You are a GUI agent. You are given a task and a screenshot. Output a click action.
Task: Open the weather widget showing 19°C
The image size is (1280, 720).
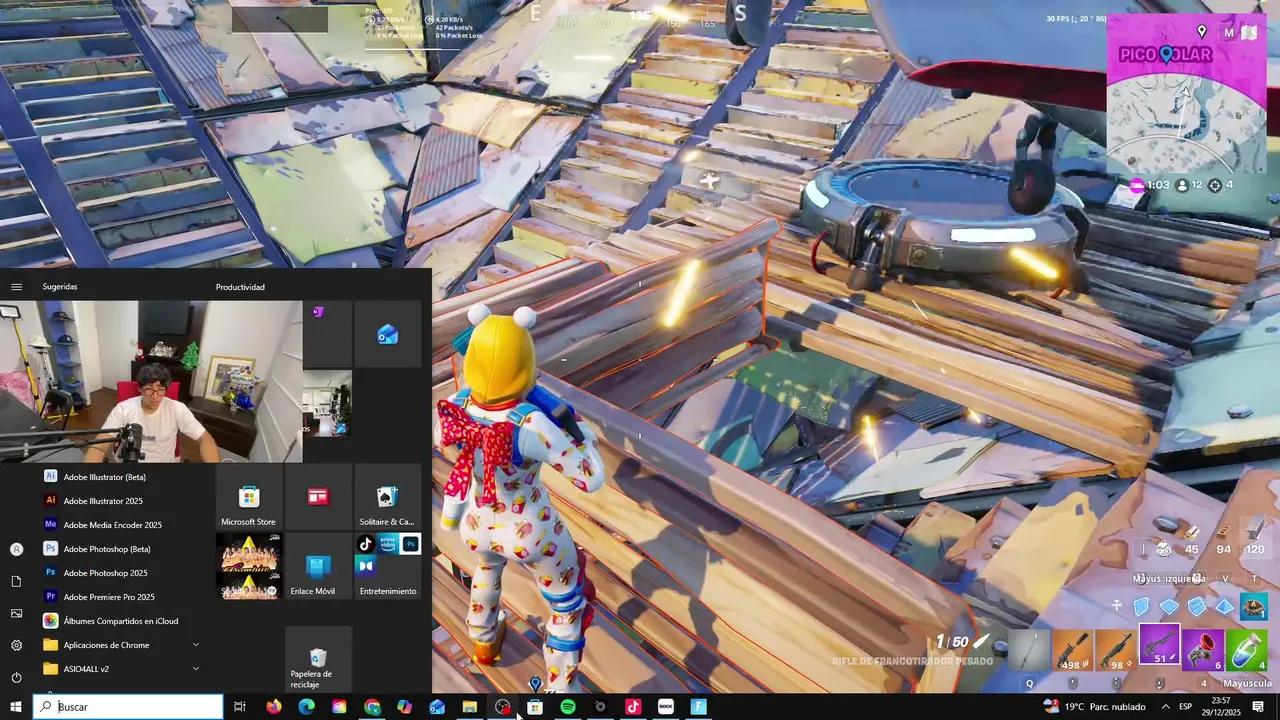click(1094, 707)
